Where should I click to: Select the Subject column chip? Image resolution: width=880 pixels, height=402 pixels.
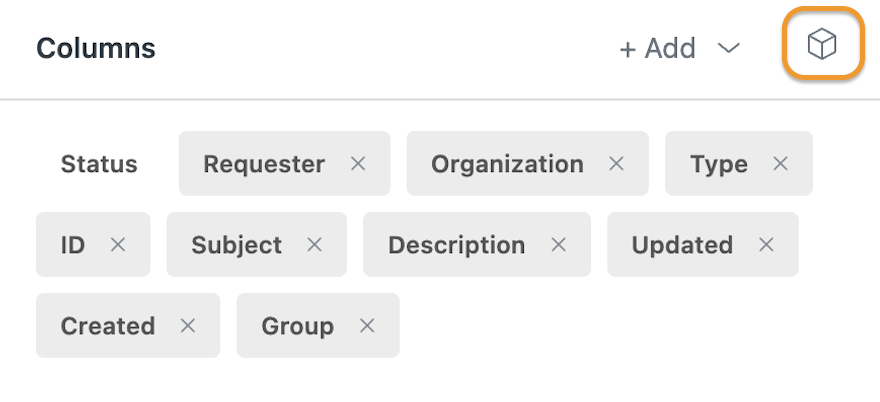point(256,244)
